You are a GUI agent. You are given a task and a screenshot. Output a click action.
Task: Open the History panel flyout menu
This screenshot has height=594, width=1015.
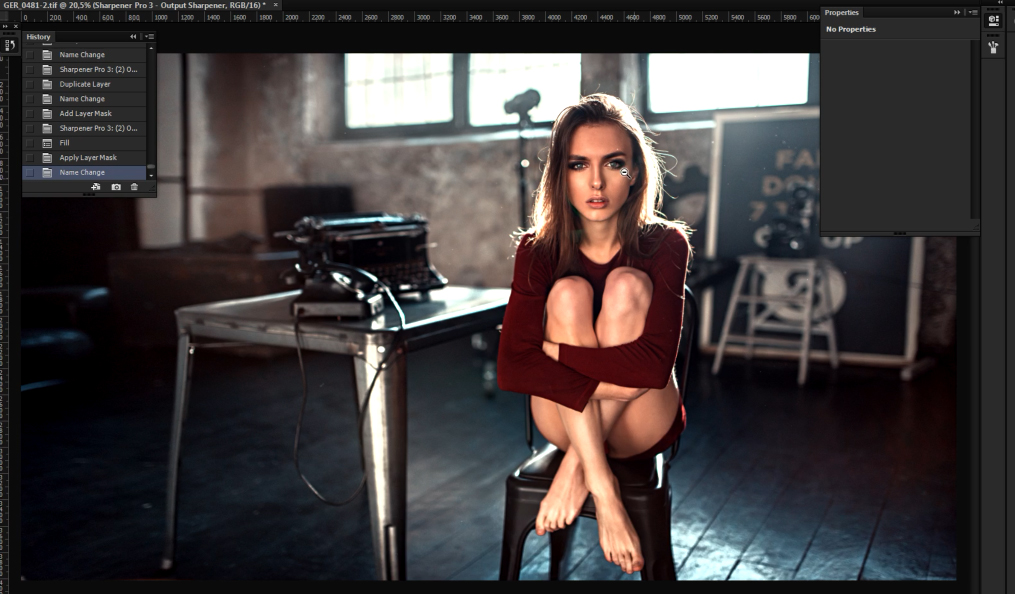pos(149,37)
